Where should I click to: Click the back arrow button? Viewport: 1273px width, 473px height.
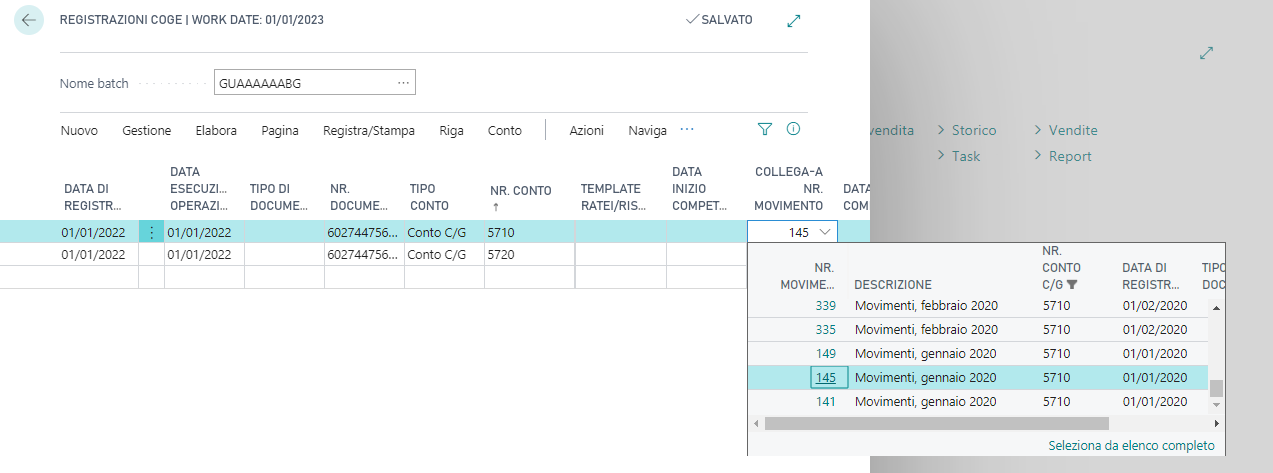click(28, 20)
